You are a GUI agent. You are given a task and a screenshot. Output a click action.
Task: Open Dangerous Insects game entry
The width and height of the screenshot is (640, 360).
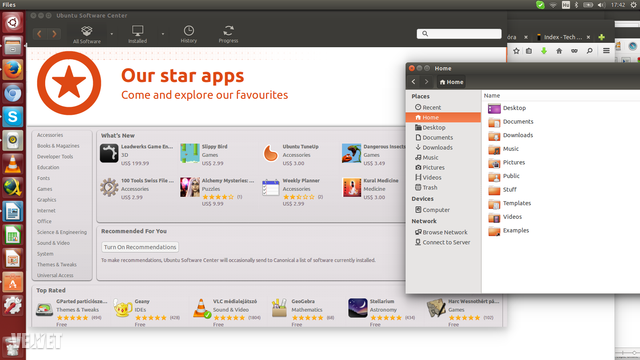coord(373,154)
